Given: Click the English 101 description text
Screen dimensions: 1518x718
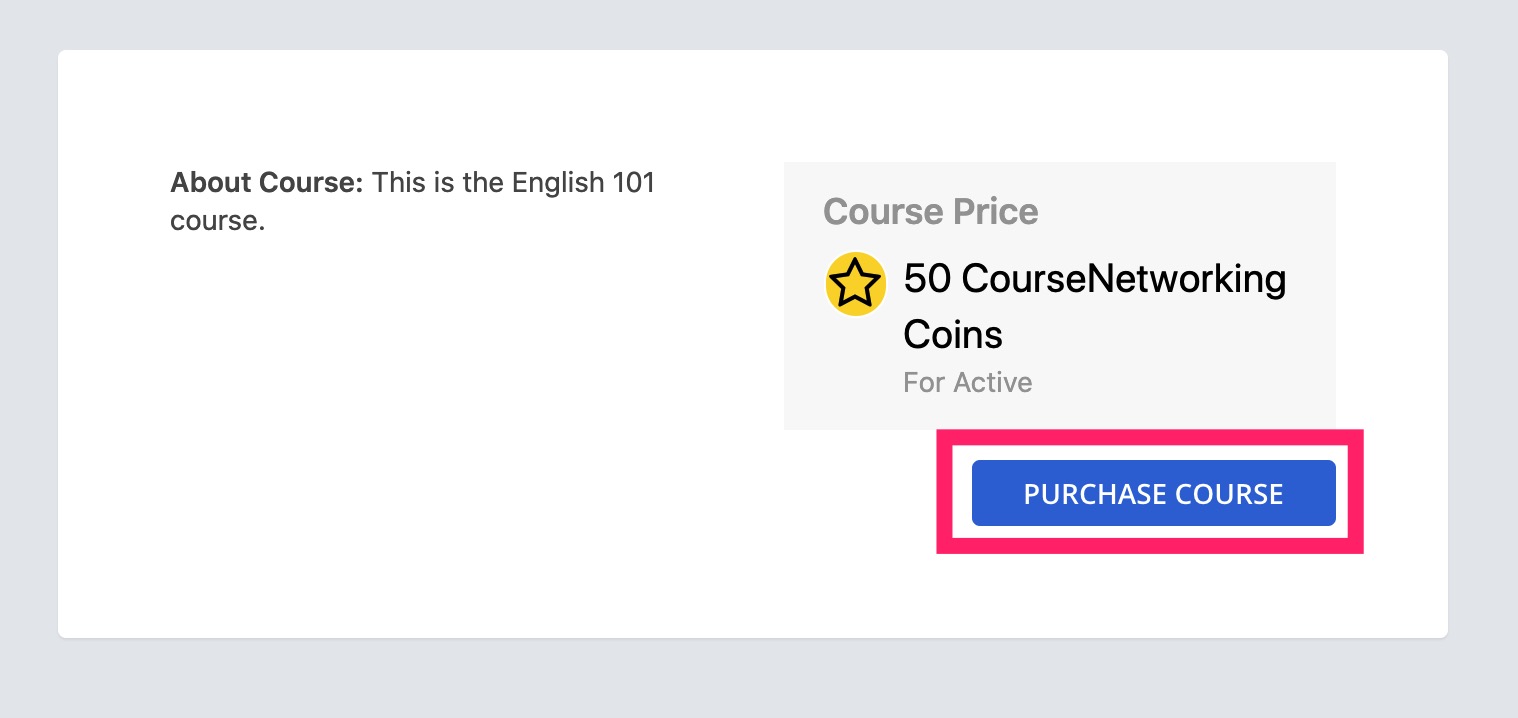Looking at the screenshot, I should (412, 201).
